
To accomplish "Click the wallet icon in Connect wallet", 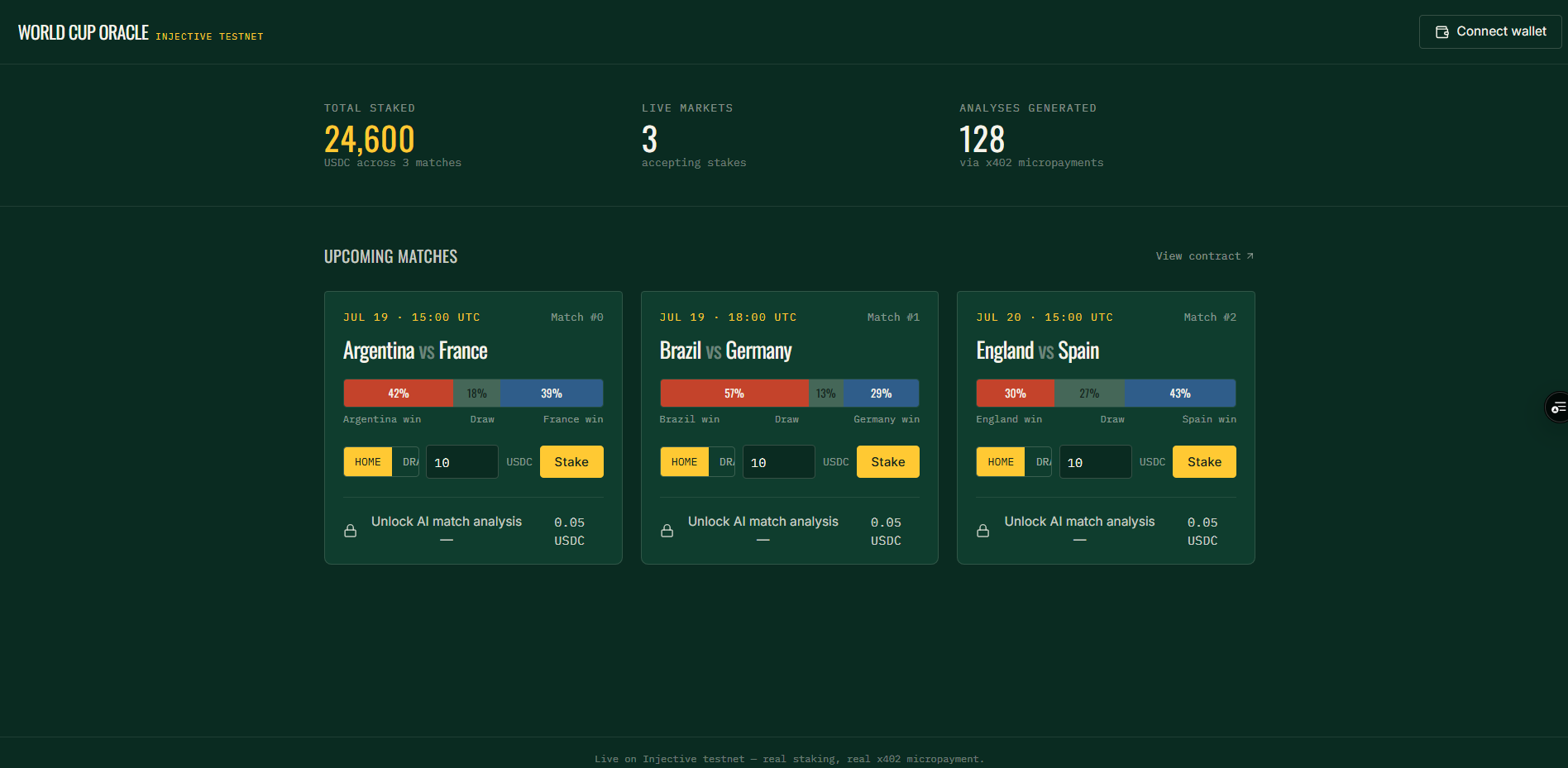I will point(1442,32).
